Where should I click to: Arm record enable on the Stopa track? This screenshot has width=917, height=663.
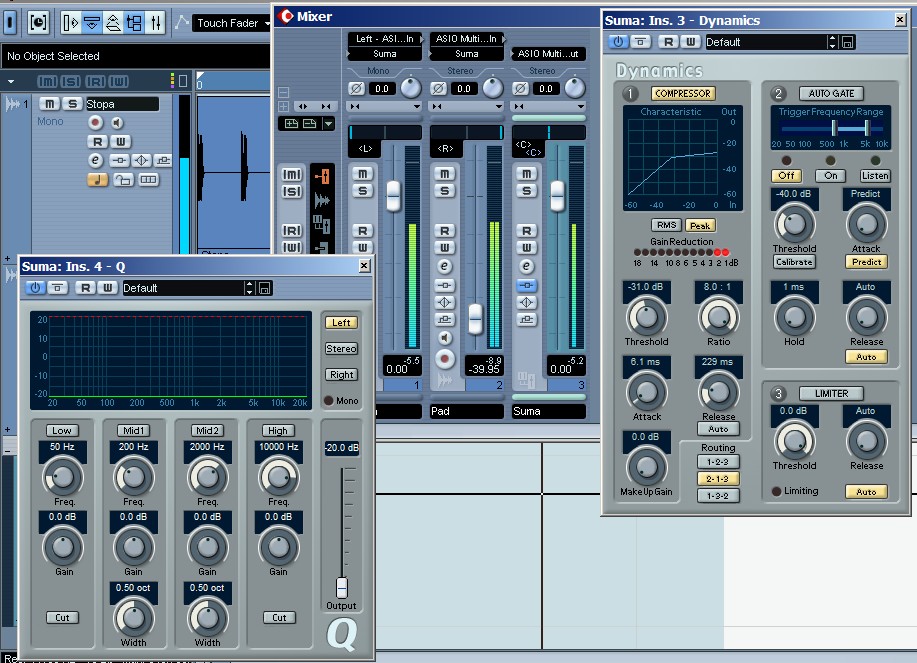point(96,122)
